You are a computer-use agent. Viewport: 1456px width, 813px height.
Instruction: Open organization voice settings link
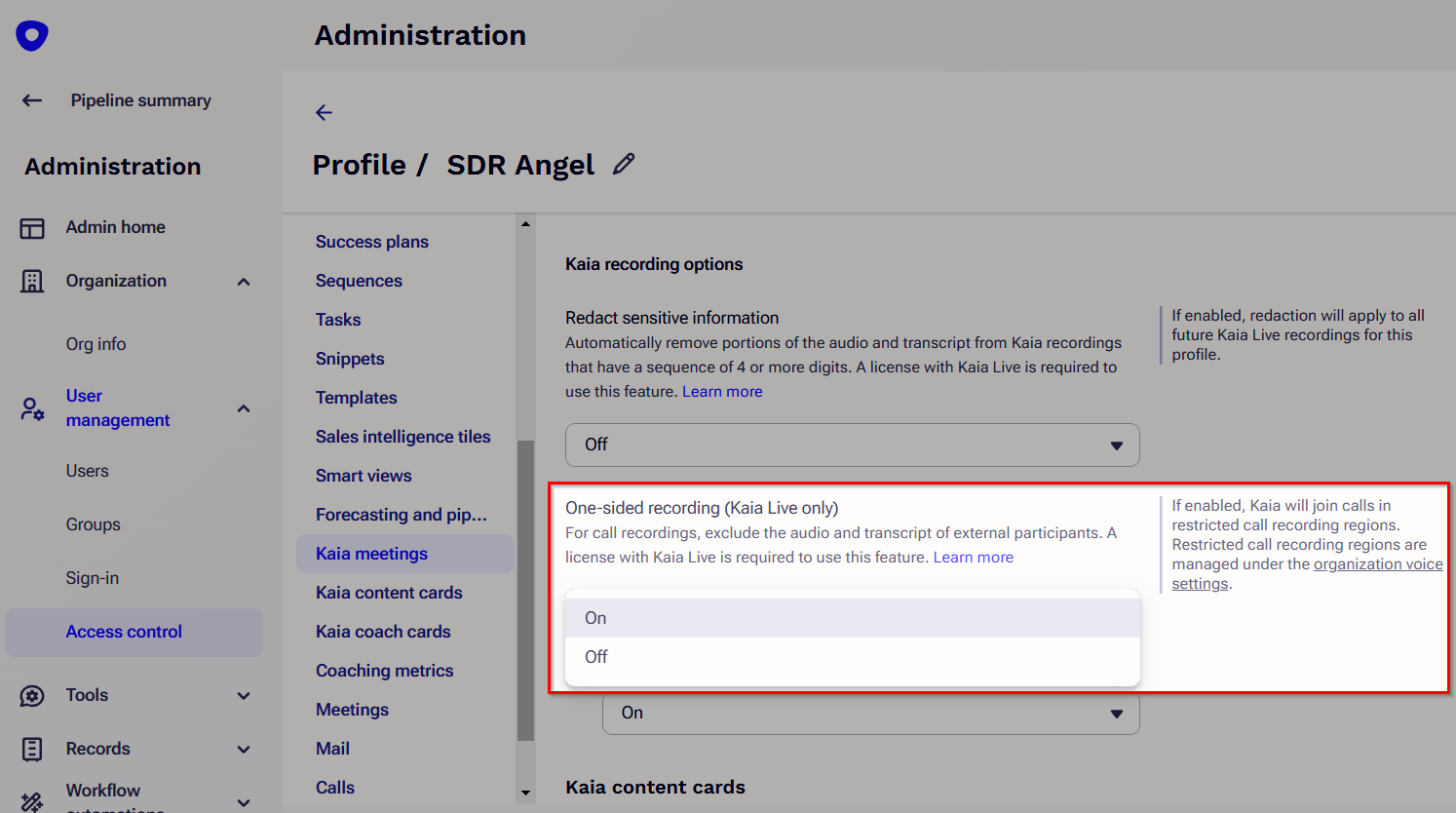1307,574
